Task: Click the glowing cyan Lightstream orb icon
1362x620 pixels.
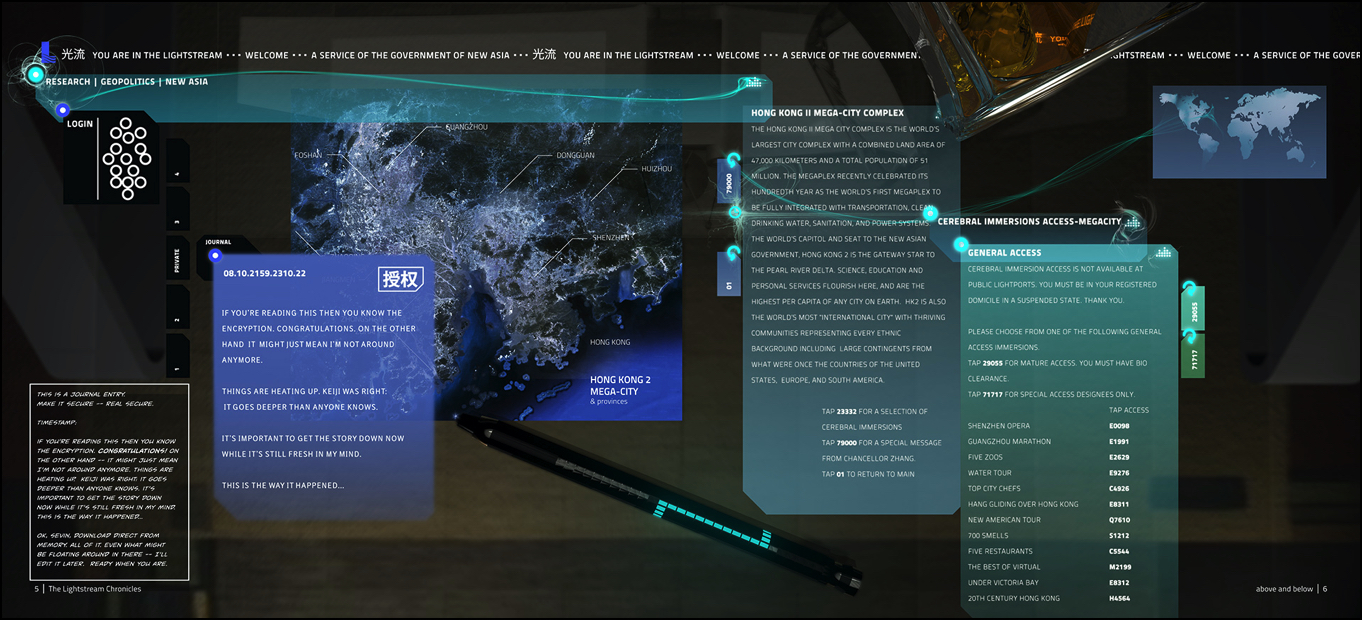Action: (36, 75)
